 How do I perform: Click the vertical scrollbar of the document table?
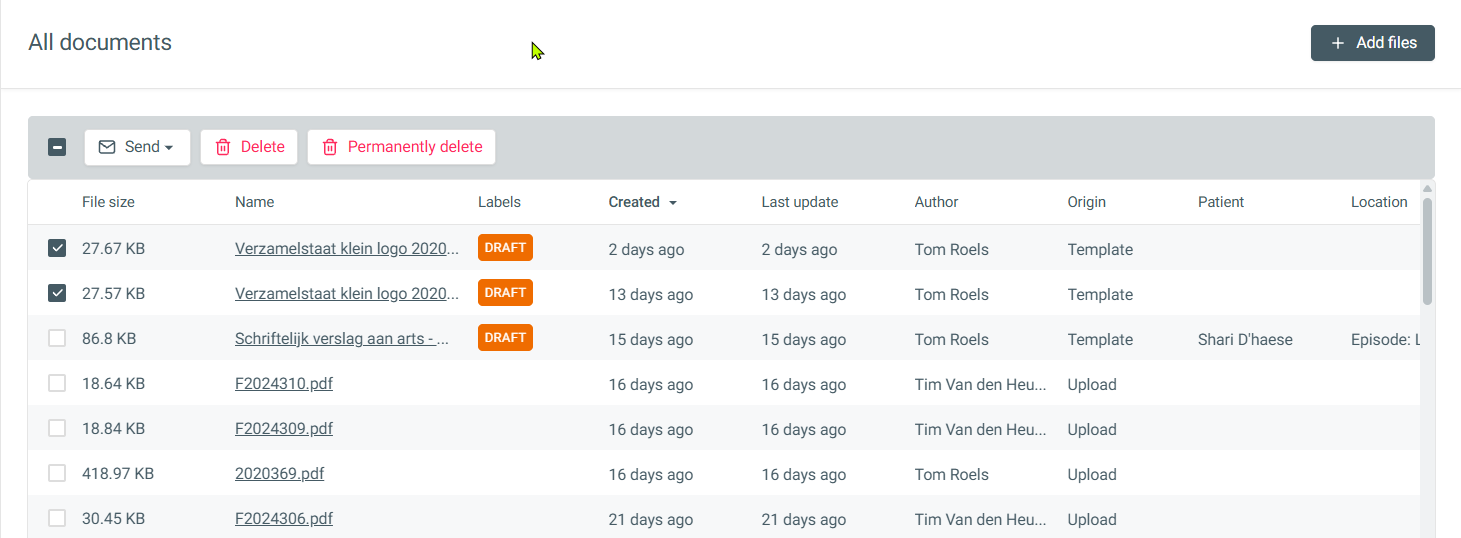(1427, 250)
